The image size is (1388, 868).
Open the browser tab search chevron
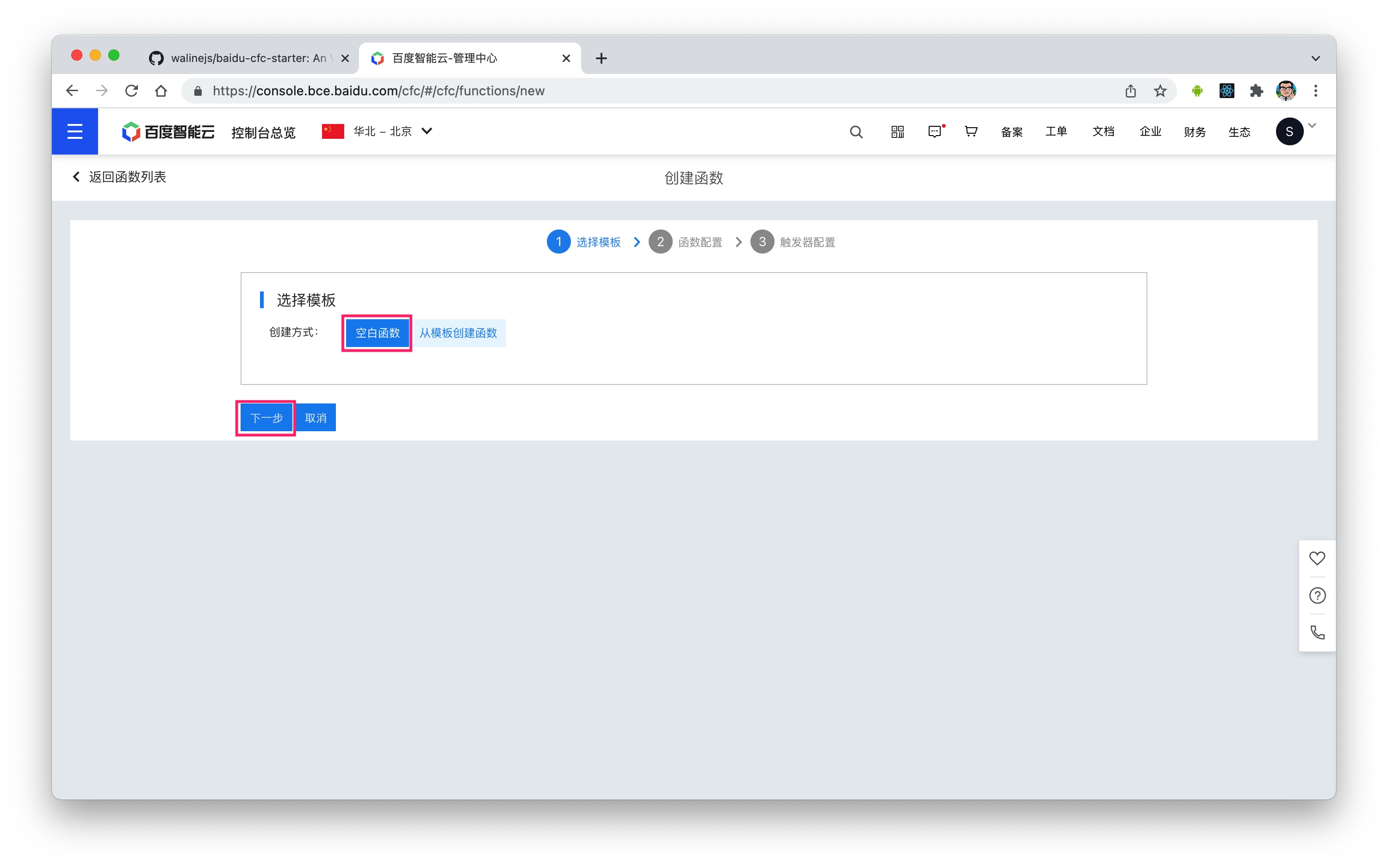click(1316, 58)
